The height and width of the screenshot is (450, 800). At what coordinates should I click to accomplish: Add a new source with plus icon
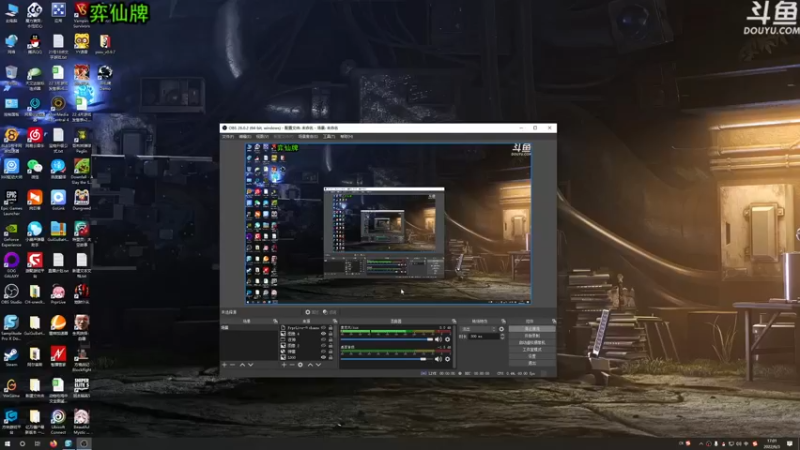[x=284, y=365]
